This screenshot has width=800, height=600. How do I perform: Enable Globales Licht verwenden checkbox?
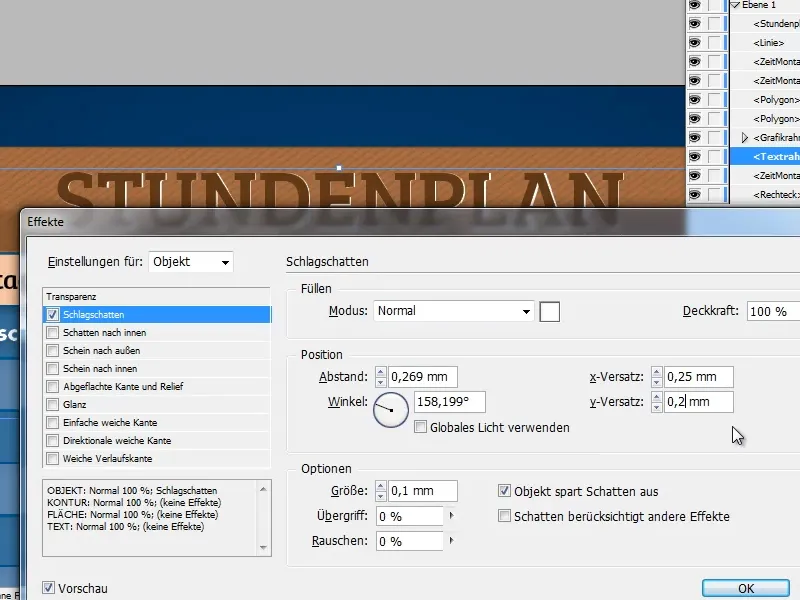(x=420, y=427)
